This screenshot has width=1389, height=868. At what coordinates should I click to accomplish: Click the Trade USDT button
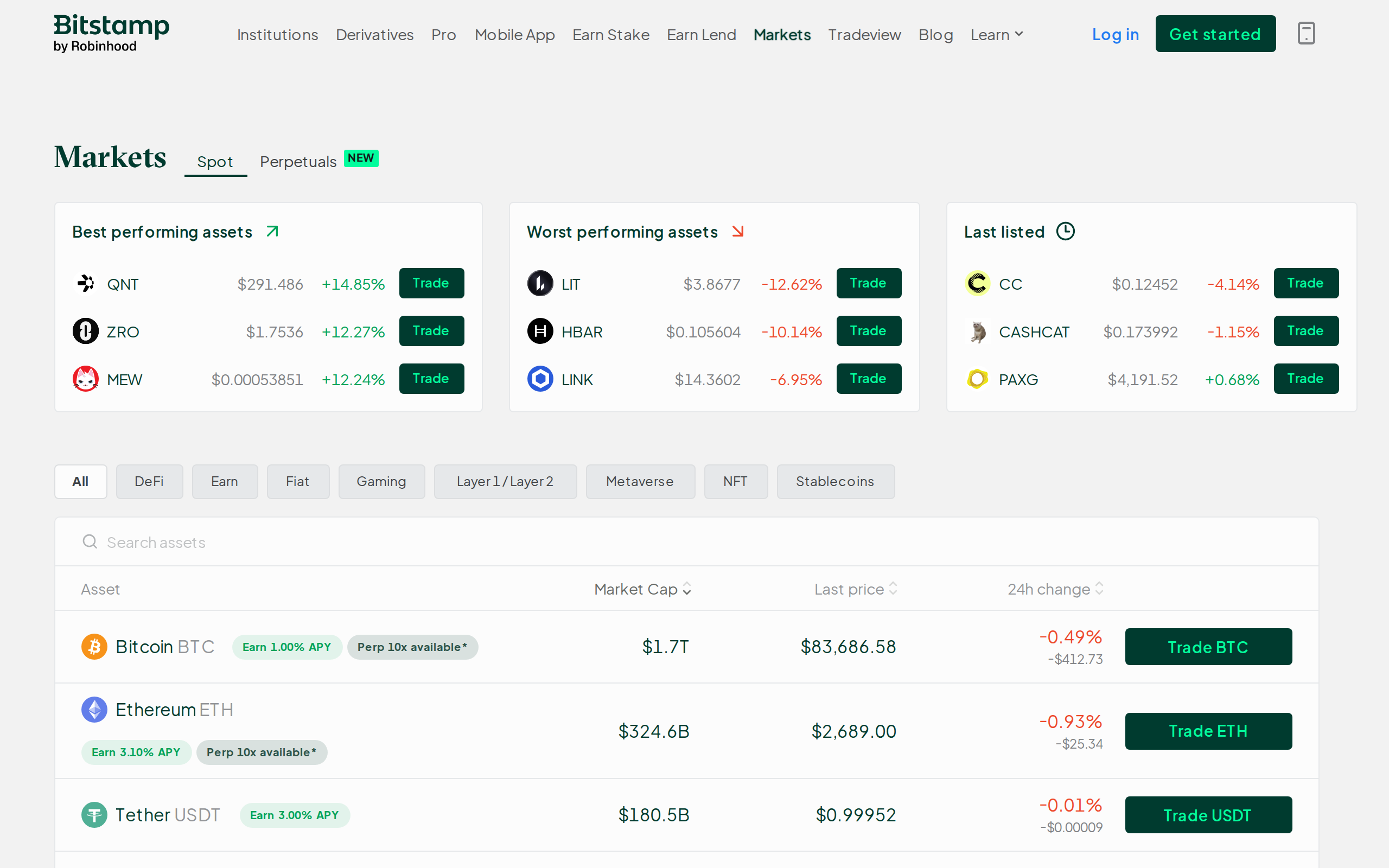click(1208, 815)
